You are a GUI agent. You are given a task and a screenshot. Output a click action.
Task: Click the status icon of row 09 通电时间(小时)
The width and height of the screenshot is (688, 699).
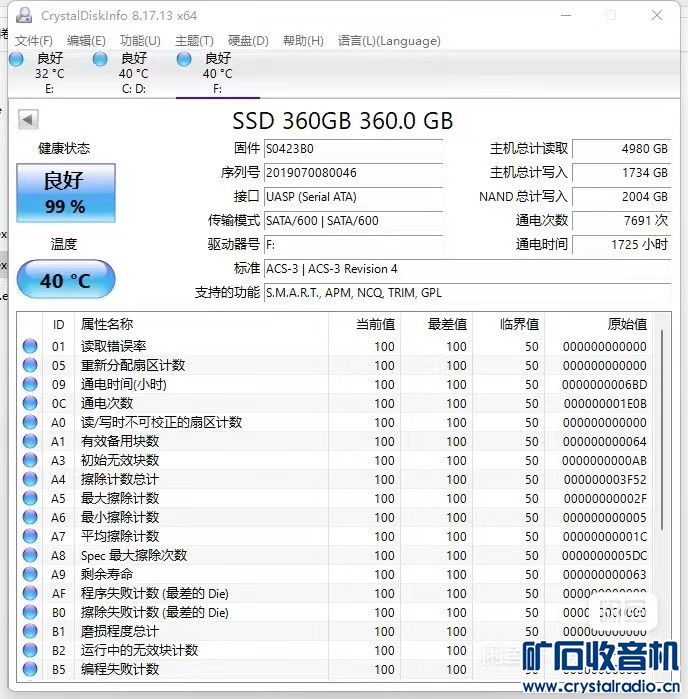coord(30,384)
